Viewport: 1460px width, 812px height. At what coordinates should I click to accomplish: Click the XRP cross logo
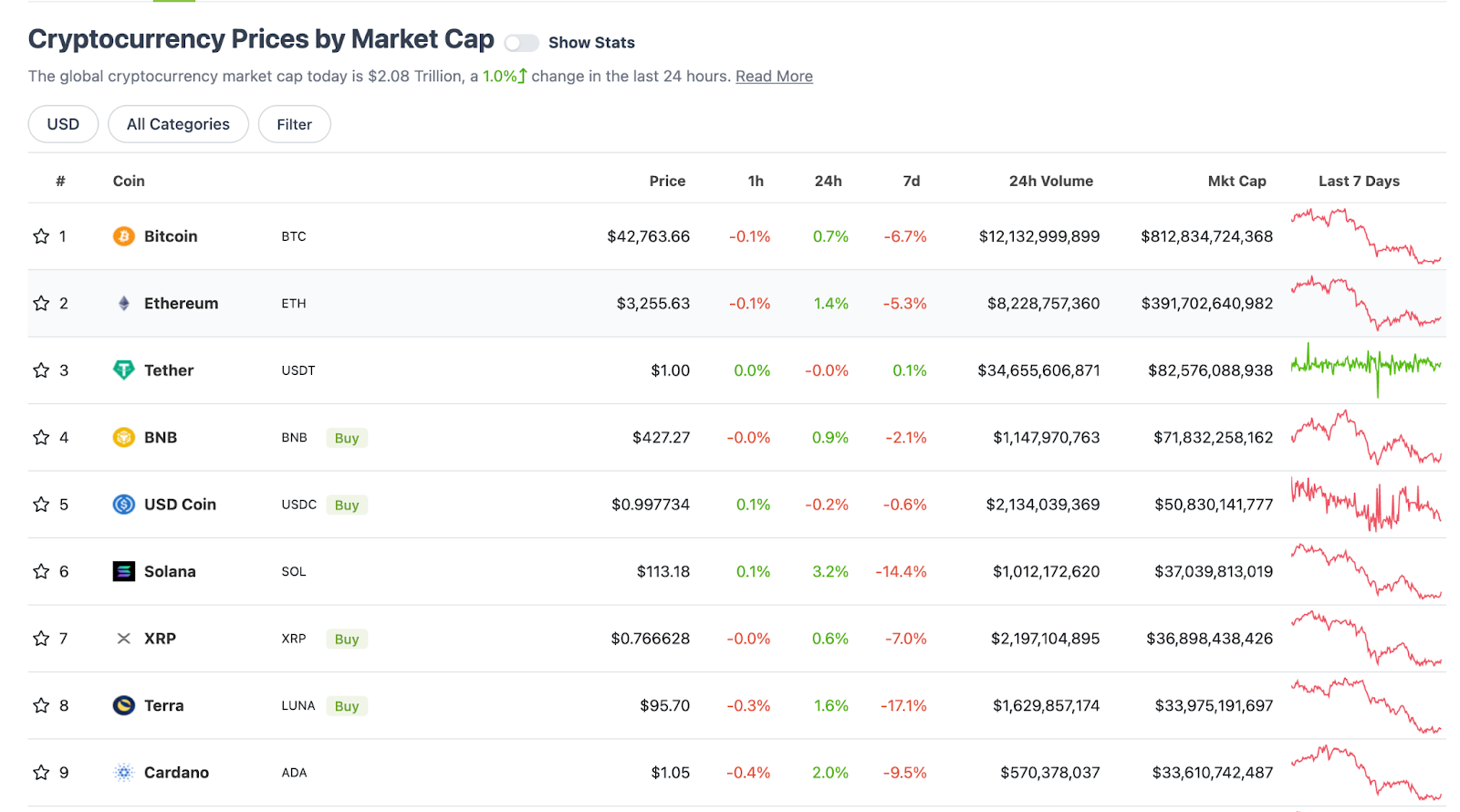click(124, 639)
